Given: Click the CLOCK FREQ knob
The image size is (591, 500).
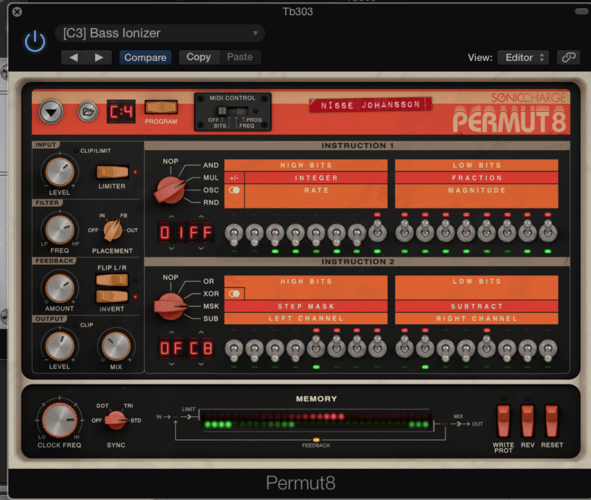Looking at the screenshot, I should (x=59, y=419).
